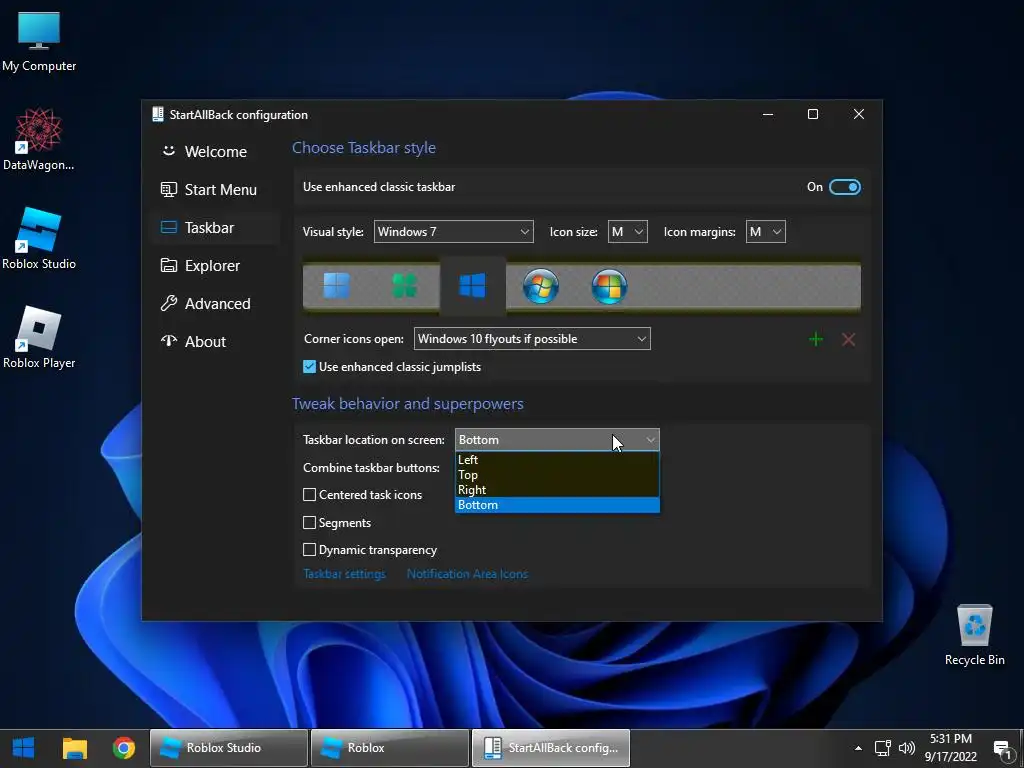Show hidden system tray icons arrow

[x=858, y=748]
